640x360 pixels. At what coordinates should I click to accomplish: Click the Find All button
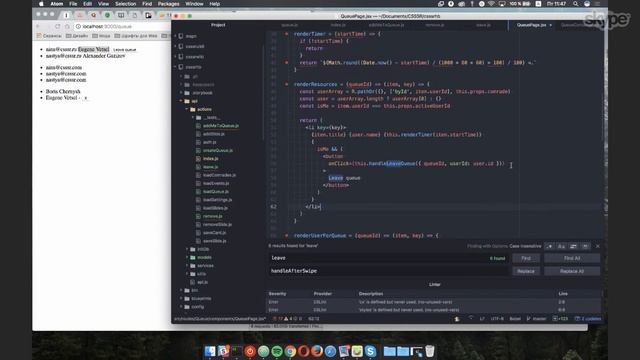coord(572,258)
